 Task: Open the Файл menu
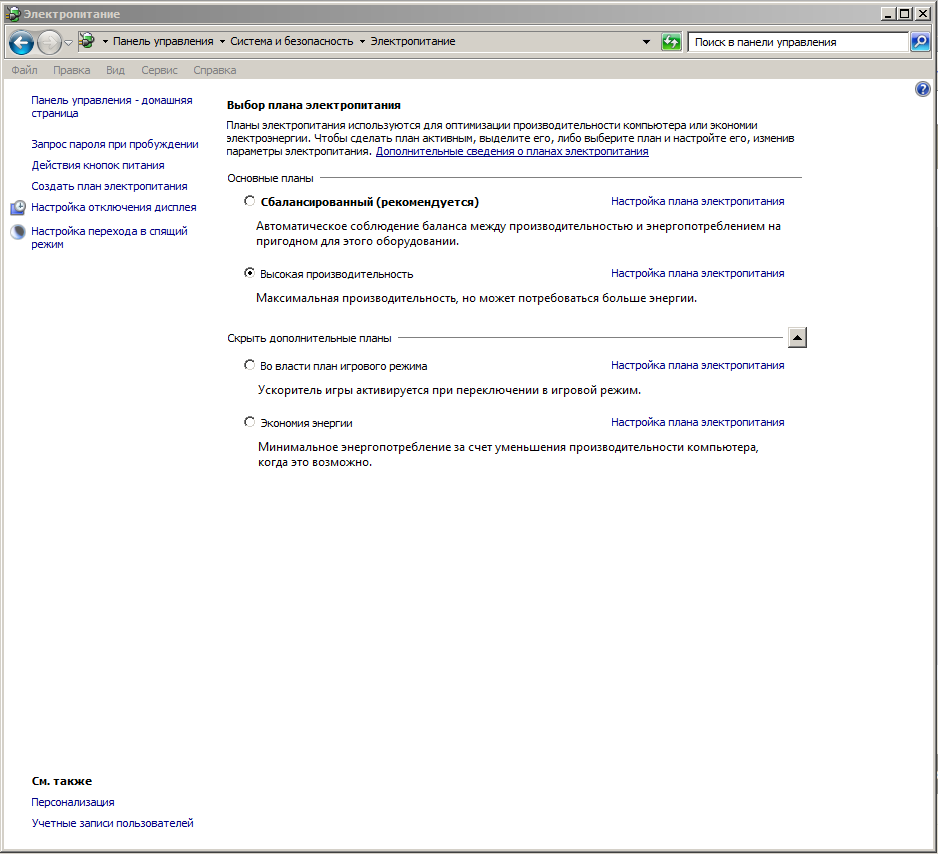click(x=25, y=70)
